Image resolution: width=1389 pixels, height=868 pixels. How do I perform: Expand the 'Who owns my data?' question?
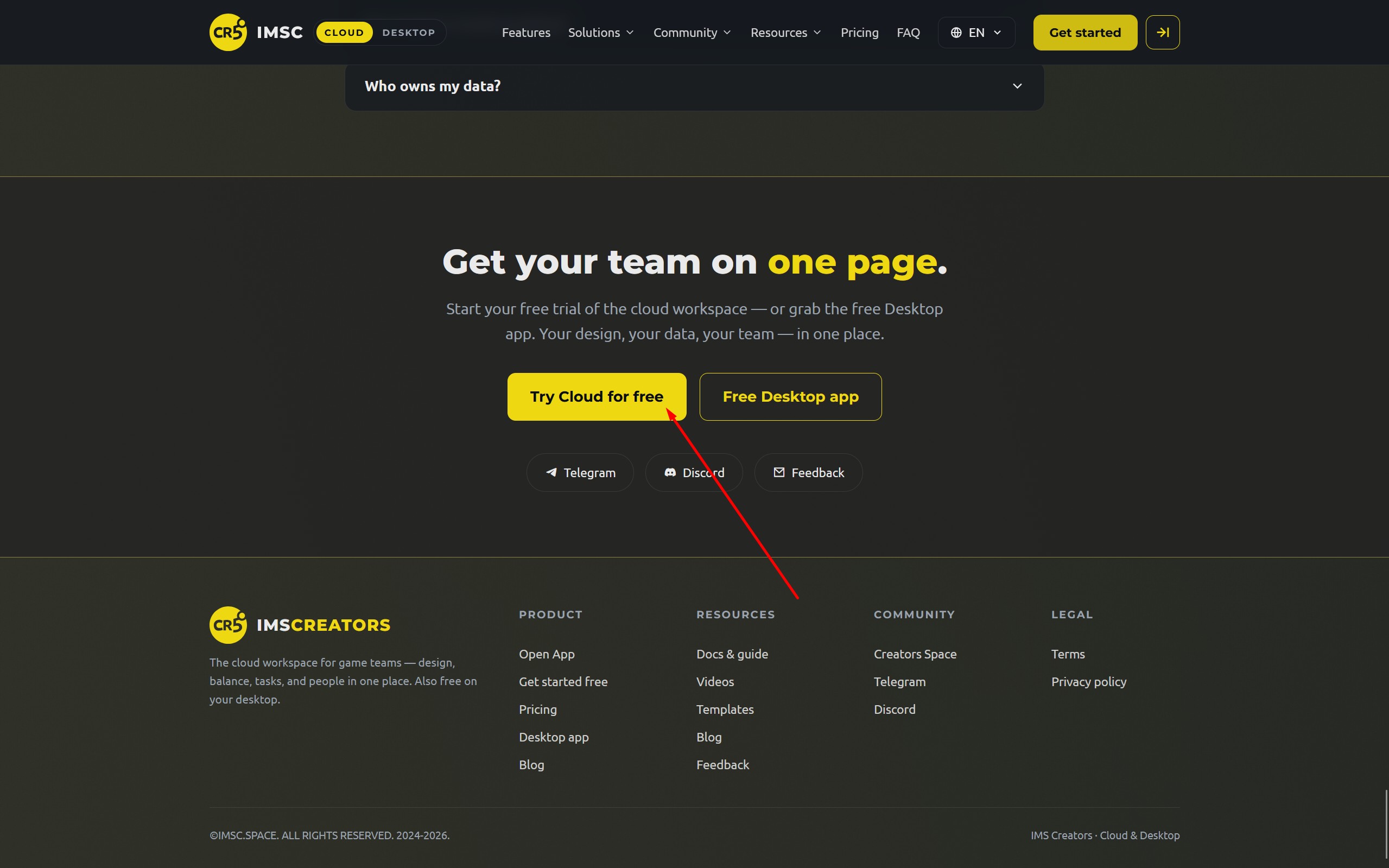pyautogui.click(x=694, y=86)
